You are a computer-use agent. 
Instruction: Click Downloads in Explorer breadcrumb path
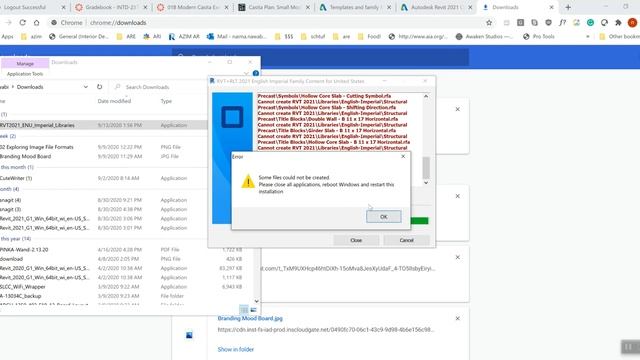coord(30,87)
